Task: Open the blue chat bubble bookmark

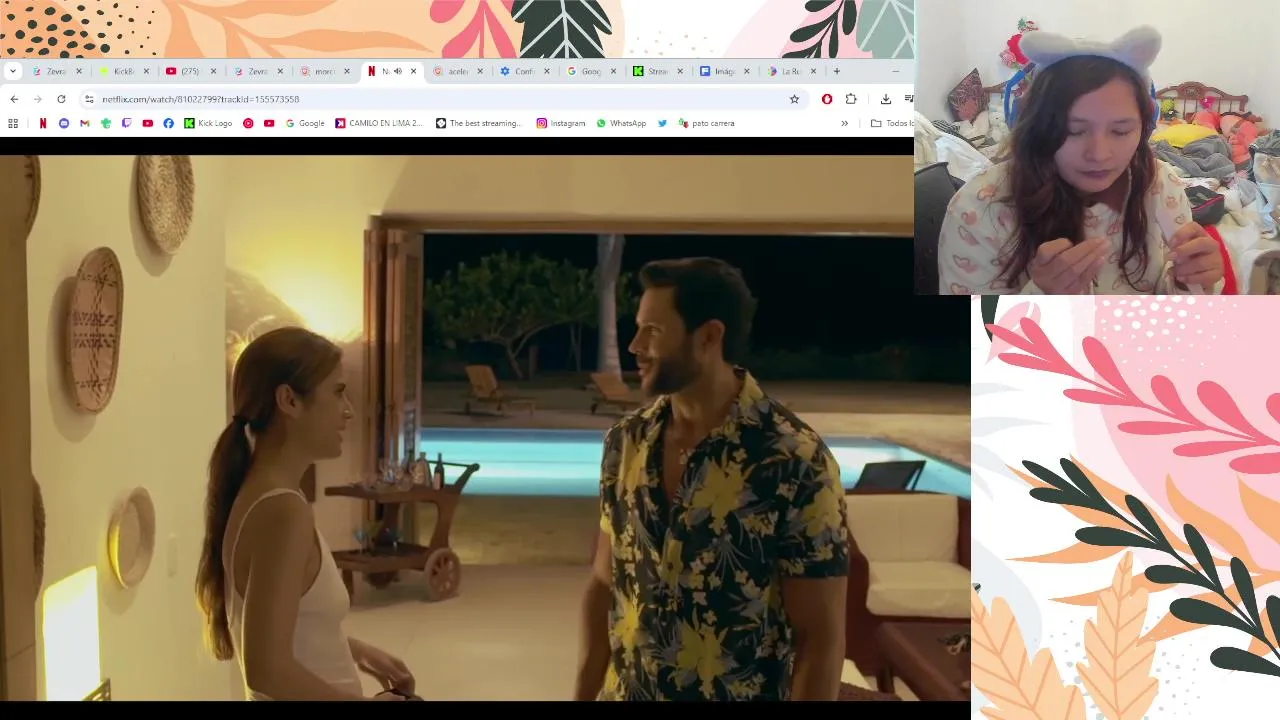Action: coord(64,123)
